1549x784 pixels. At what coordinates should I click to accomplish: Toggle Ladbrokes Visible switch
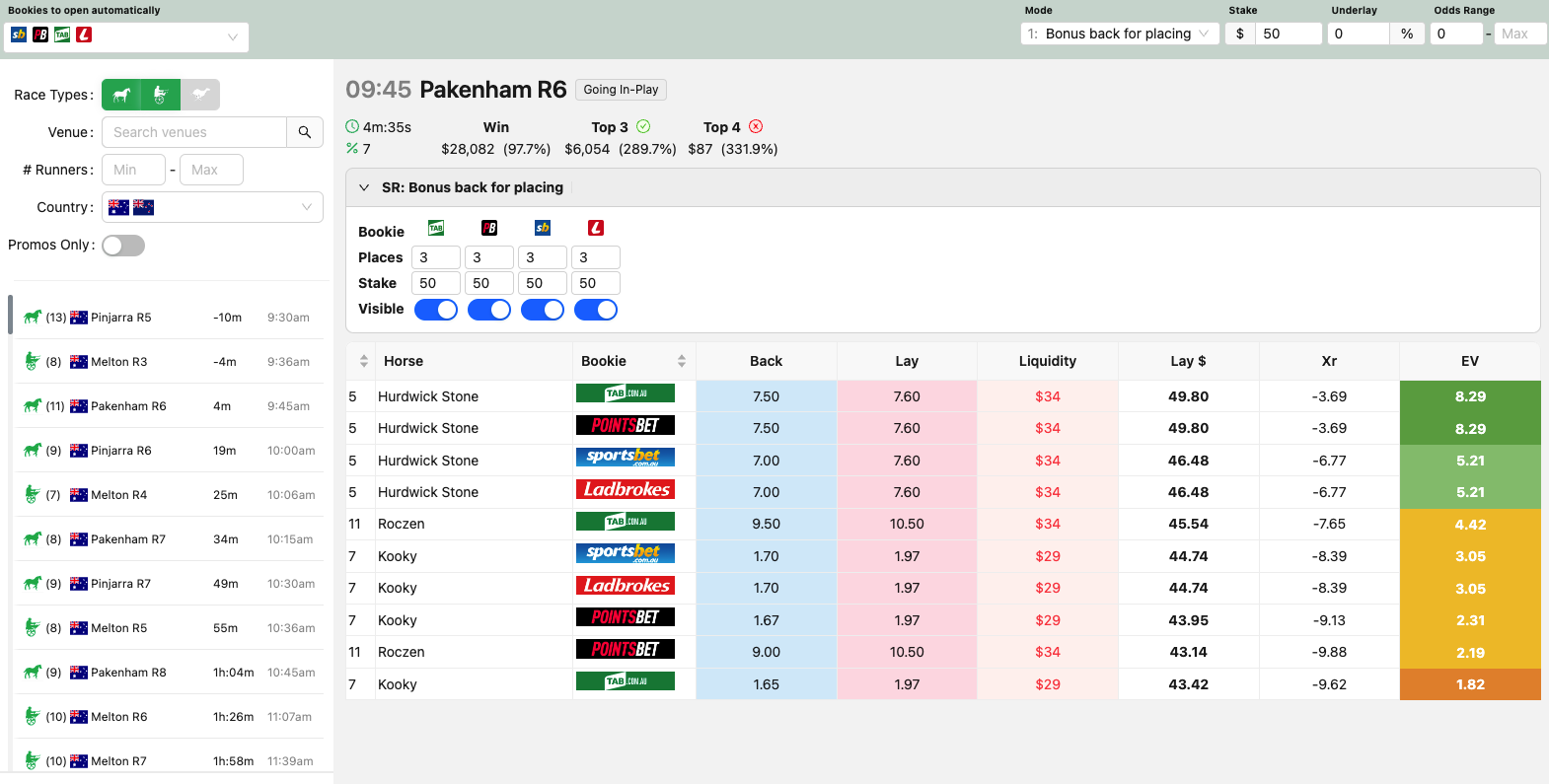tap(596, 310)
